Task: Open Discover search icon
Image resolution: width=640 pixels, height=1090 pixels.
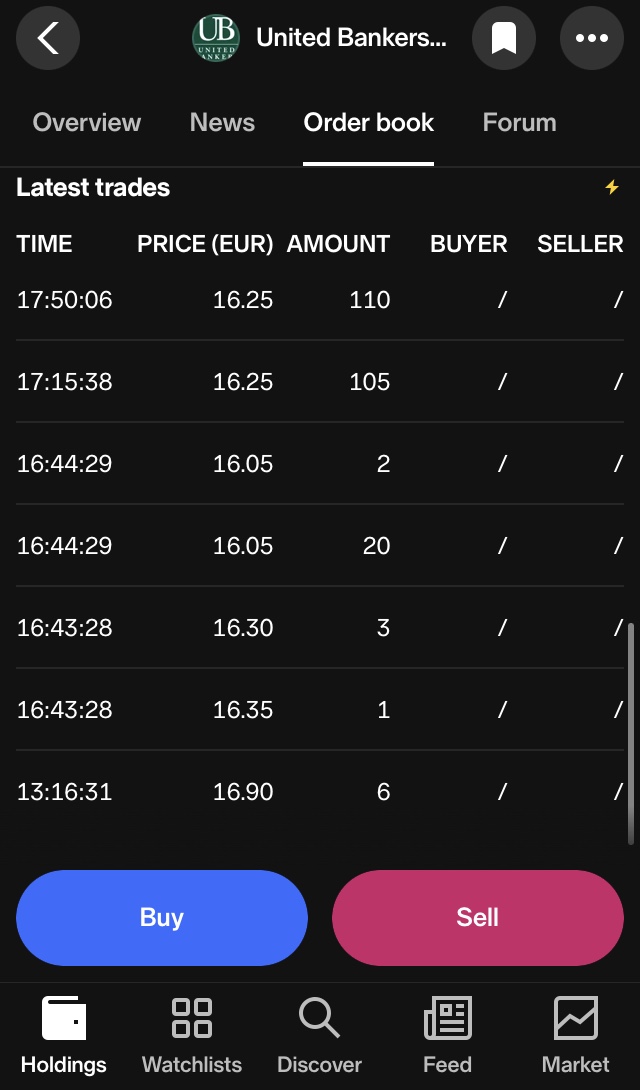Action: (319, 1018)
